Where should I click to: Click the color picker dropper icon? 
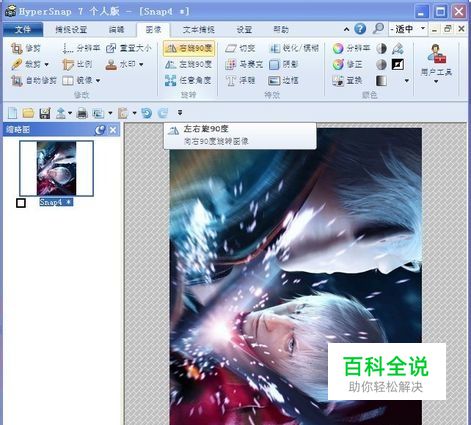click(x=398, y=49)
